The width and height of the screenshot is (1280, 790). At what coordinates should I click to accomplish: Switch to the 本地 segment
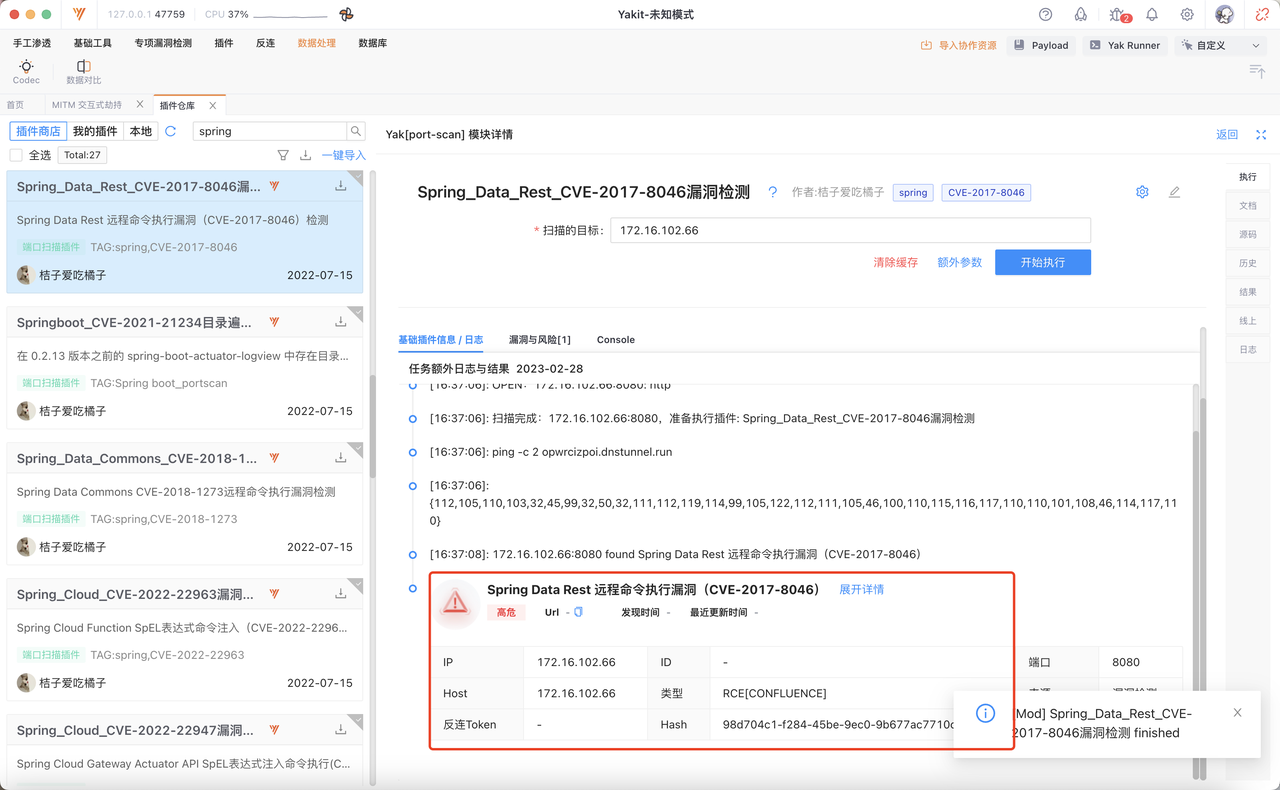pyautogui.click(x=141, y=131)
